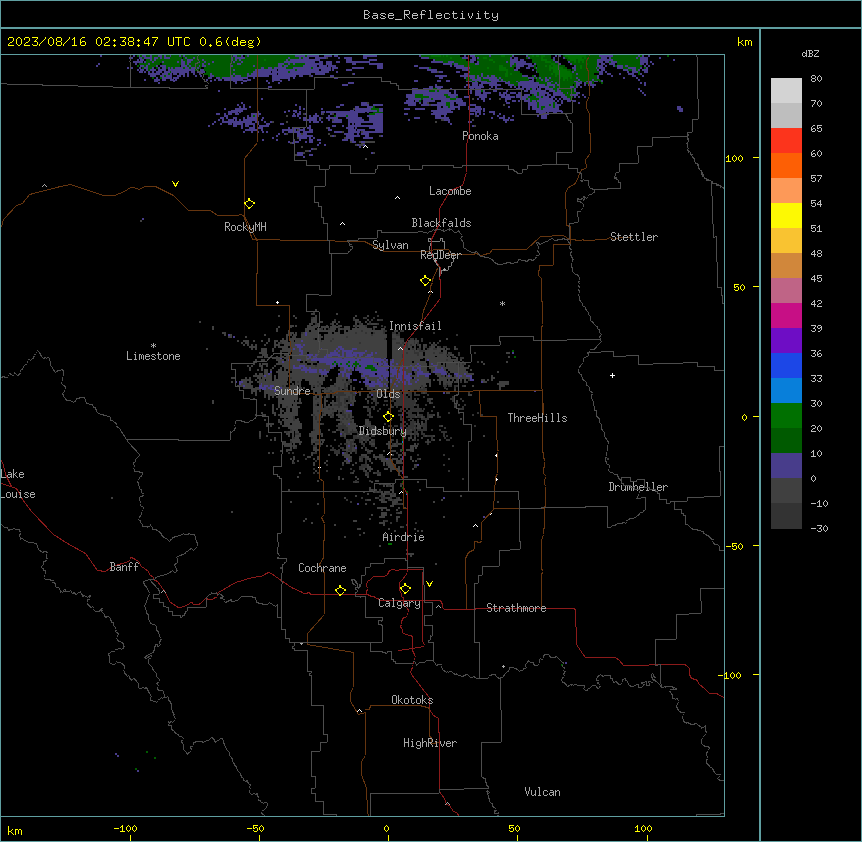Click the km unit label at top right
The image size is (862, 842).
pyautogui.click(x=745, y=42)
